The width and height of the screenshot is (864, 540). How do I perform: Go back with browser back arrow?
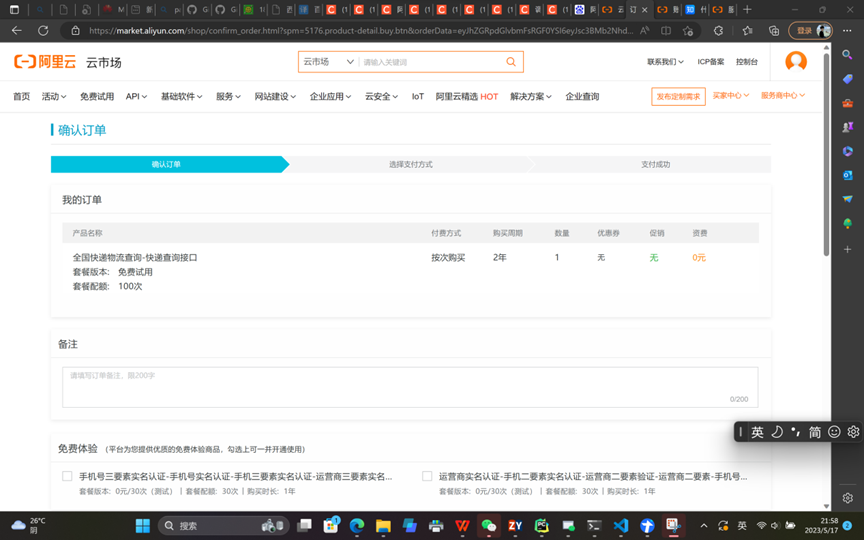[x=17, y=31]
